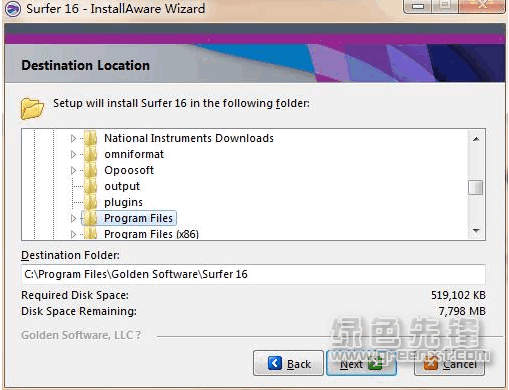509x390 pixels.
Task: Select the omniformat folder name
Action: click(x=134, y=154)
